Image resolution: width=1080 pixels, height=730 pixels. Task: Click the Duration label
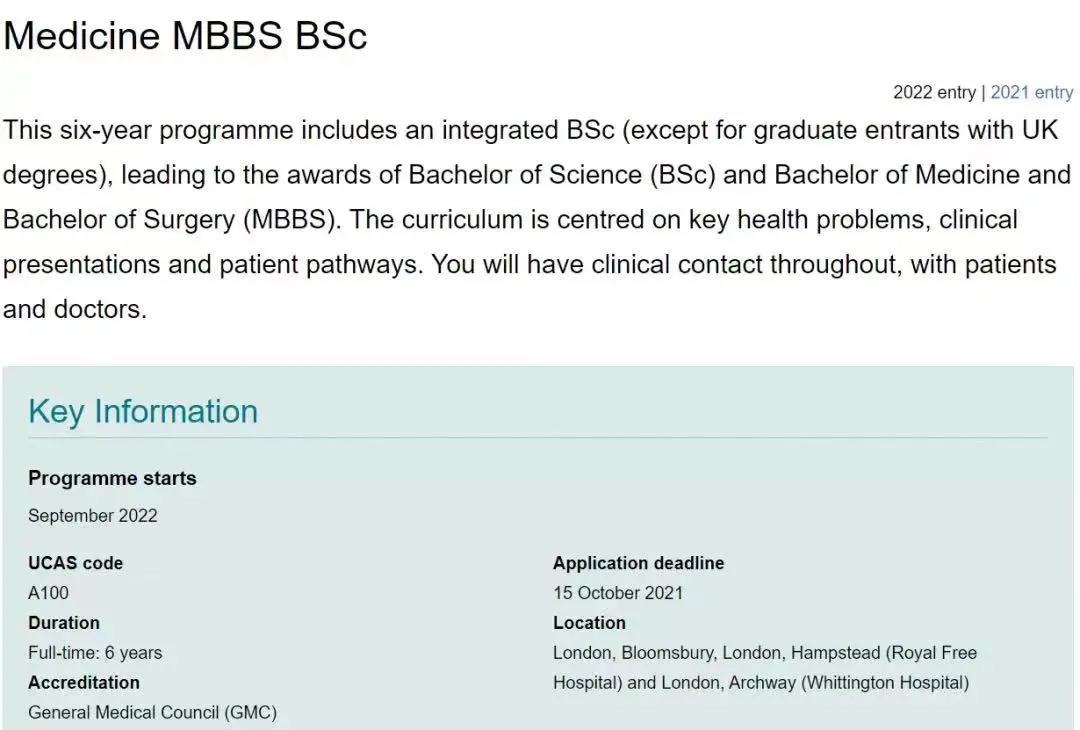[x=63, y=623]
